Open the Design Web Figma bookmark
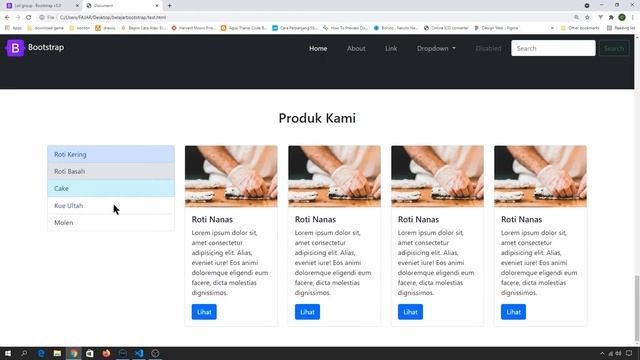 click(496, 28)
